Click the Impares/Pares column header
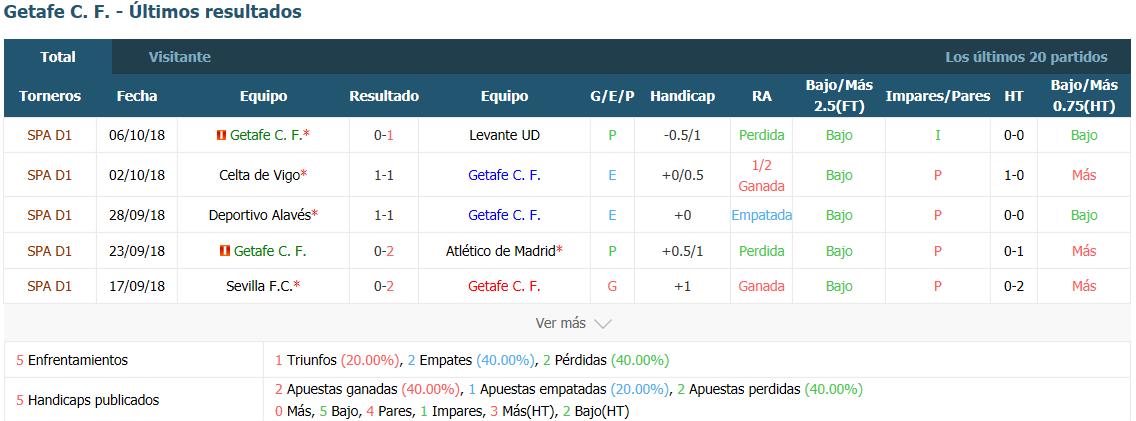 [937, 96]
